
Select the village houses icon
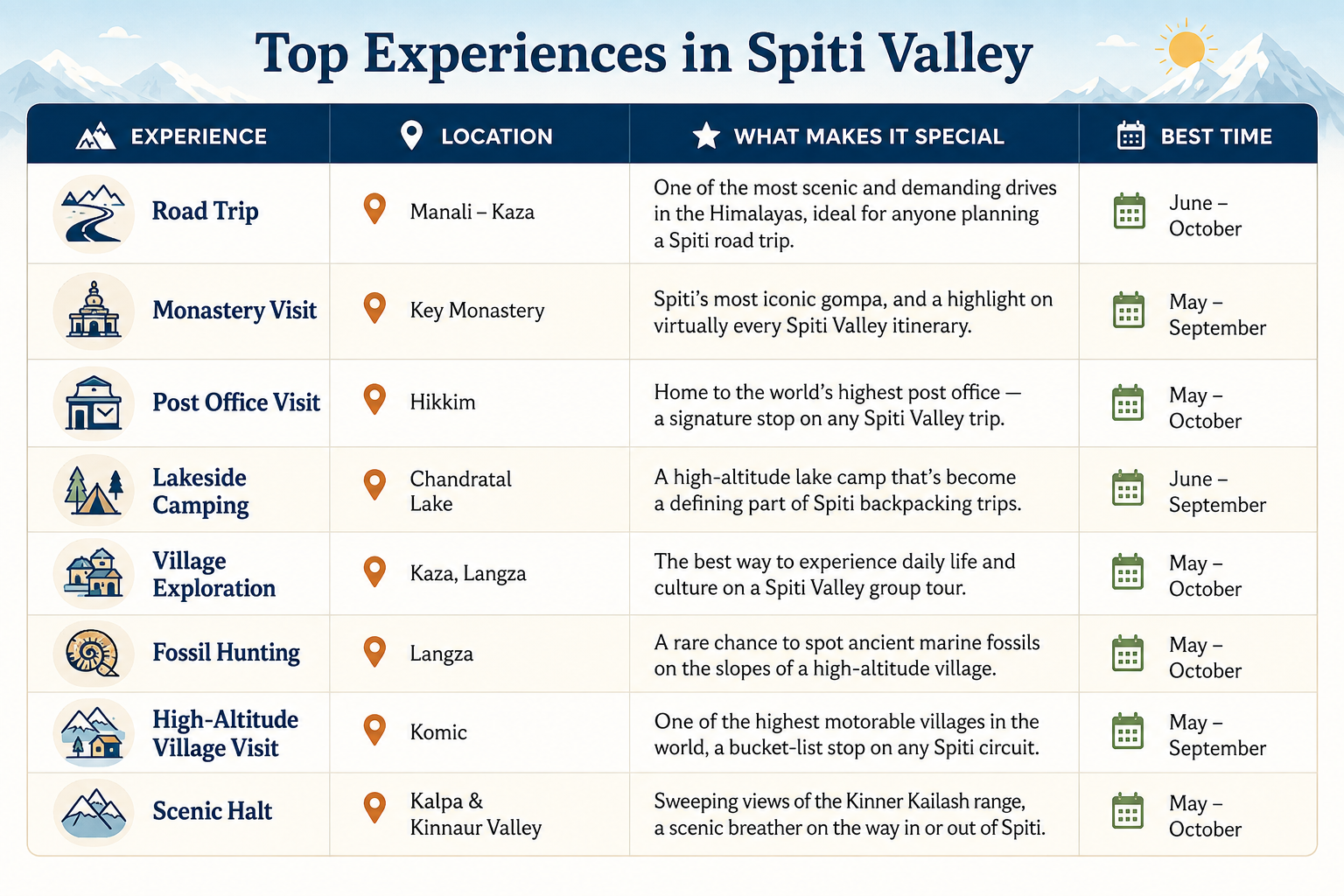pos(94,574)
